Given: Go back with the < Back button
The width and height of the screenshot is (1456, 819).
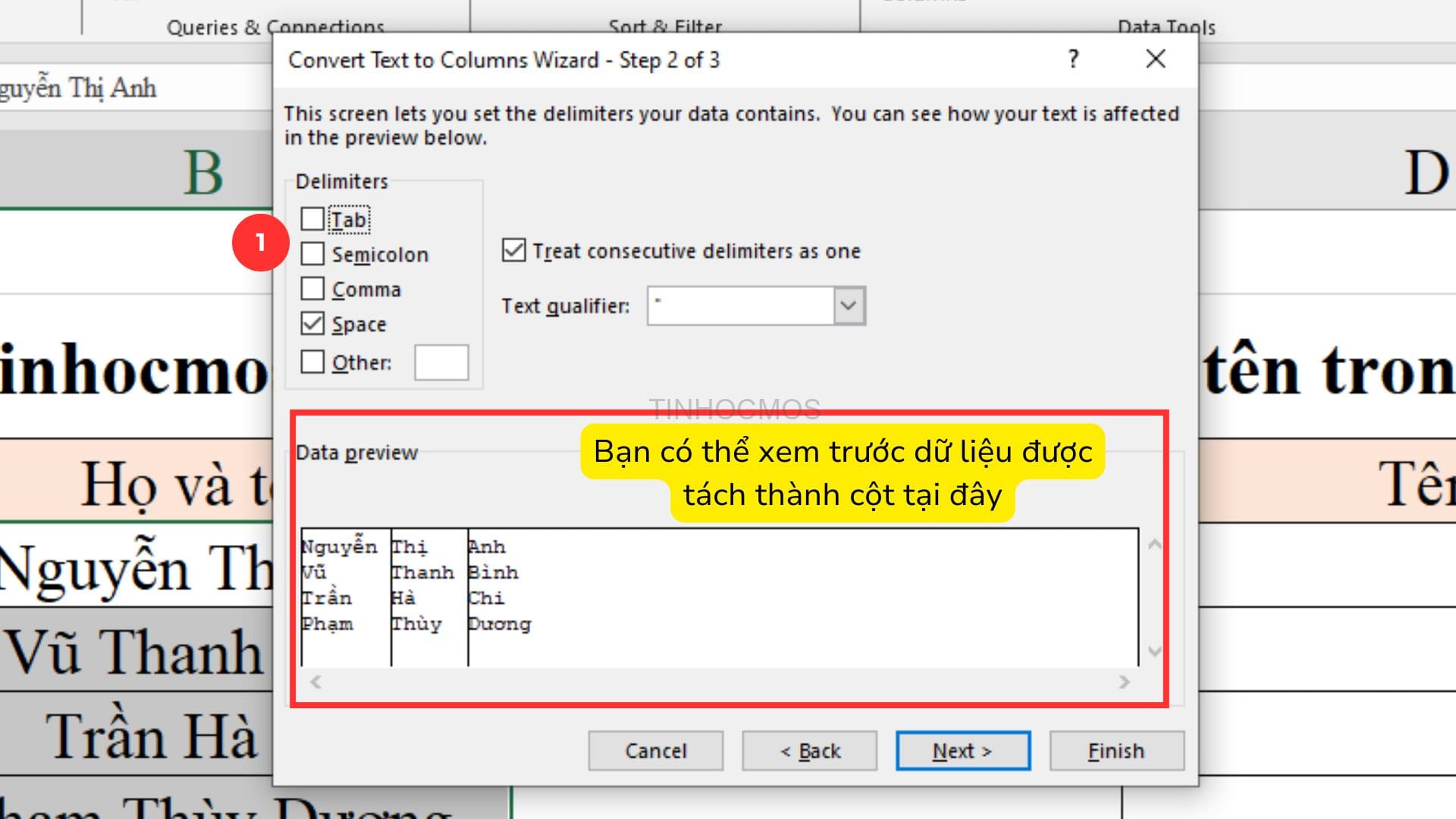Looking at the screenshot, I should pos(810,751).
